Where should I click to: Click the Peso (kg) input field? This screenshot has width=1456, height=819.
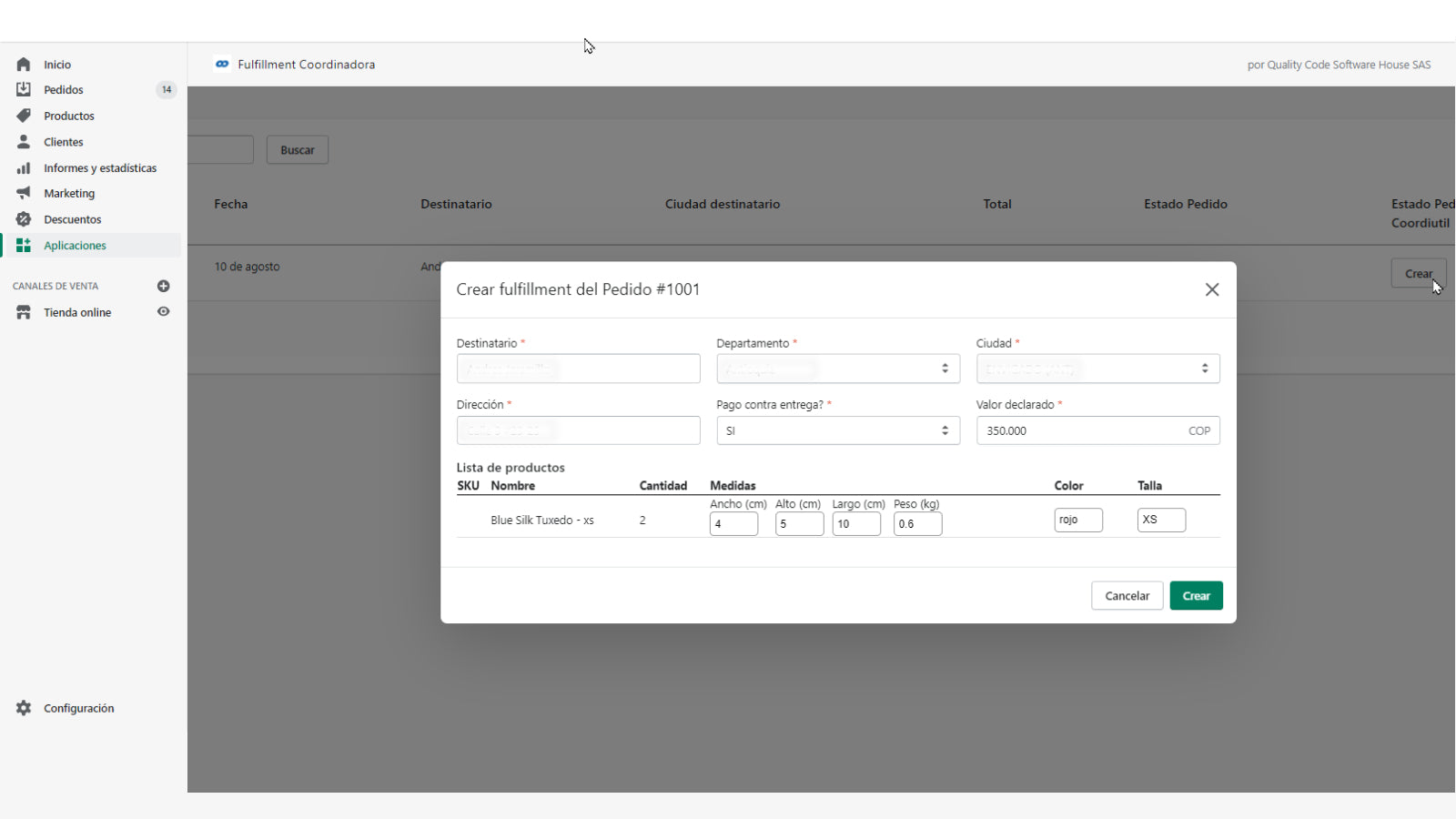click(x=917, y=524)
